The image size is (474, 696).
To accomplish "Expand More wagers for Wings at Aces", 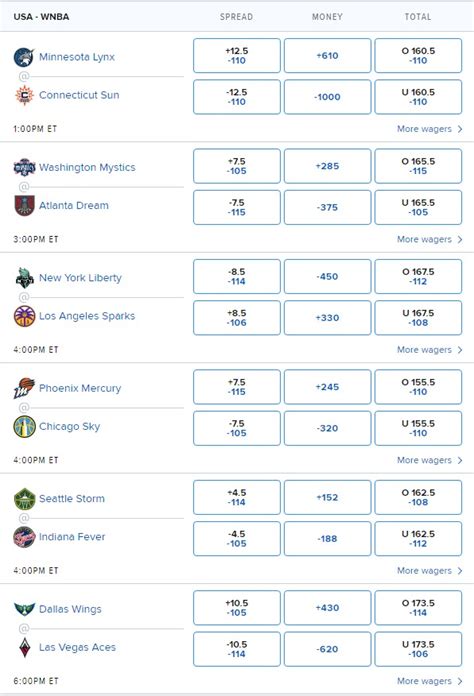I will pyautogui.click(x=429, y=681).
